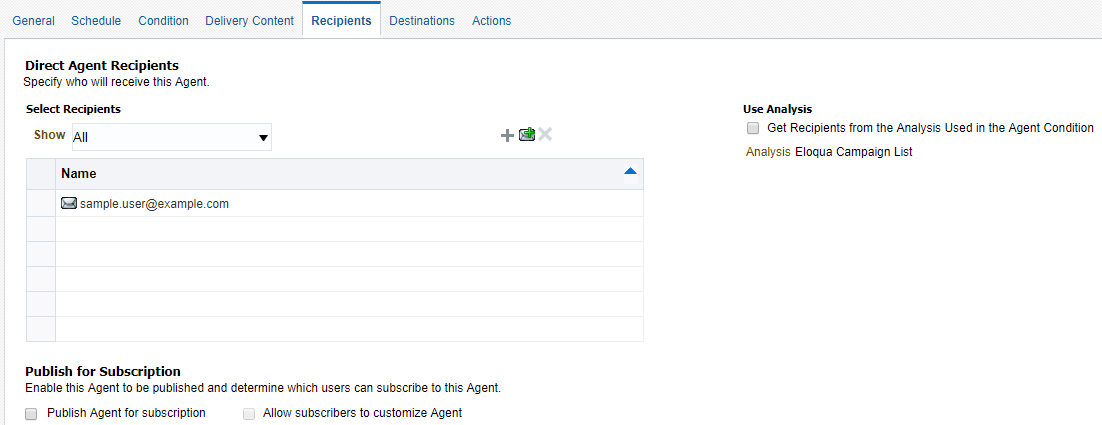Enable Get Recipients from the Analysis checkbox

(753, 128)
